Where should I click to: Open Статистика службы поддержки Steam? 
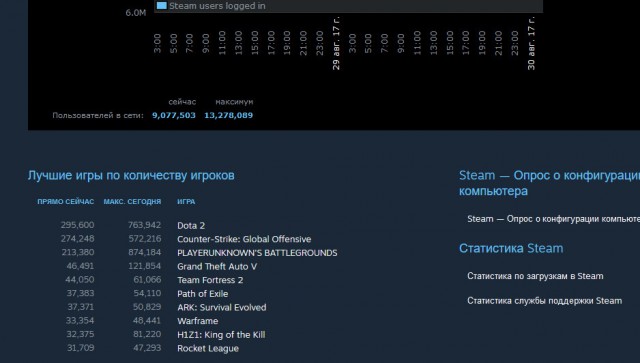pos(544,301)
